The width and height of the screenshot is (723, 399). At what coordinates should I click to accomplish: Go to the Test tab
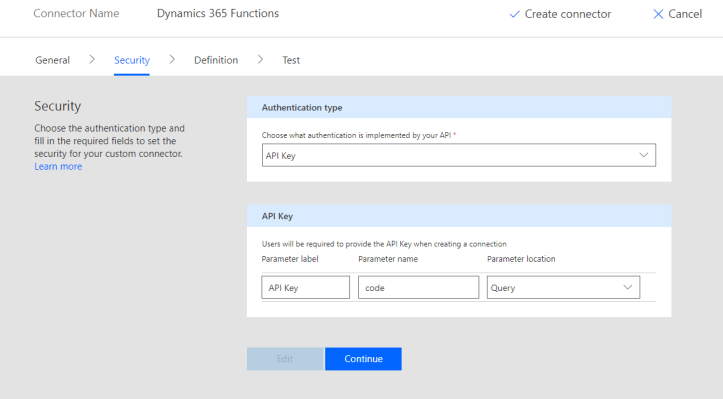[291, 60]
